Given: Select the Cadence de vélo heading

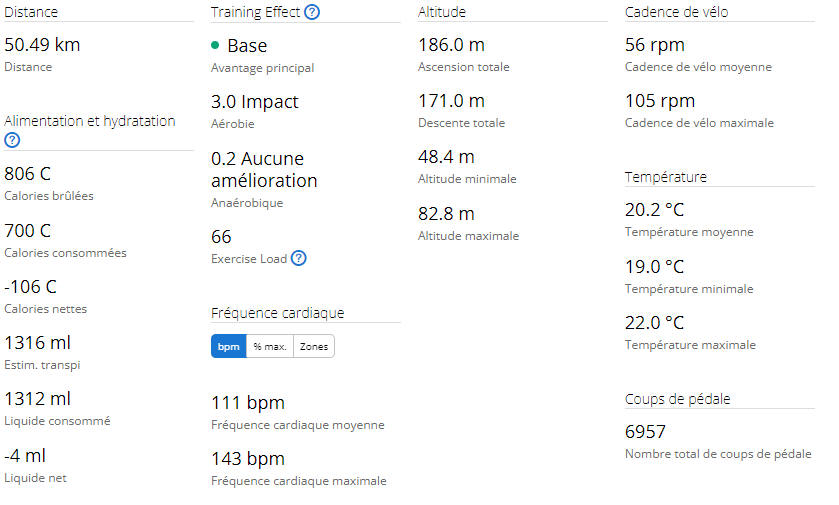Looking at the screenshot, I should [676, 12].
